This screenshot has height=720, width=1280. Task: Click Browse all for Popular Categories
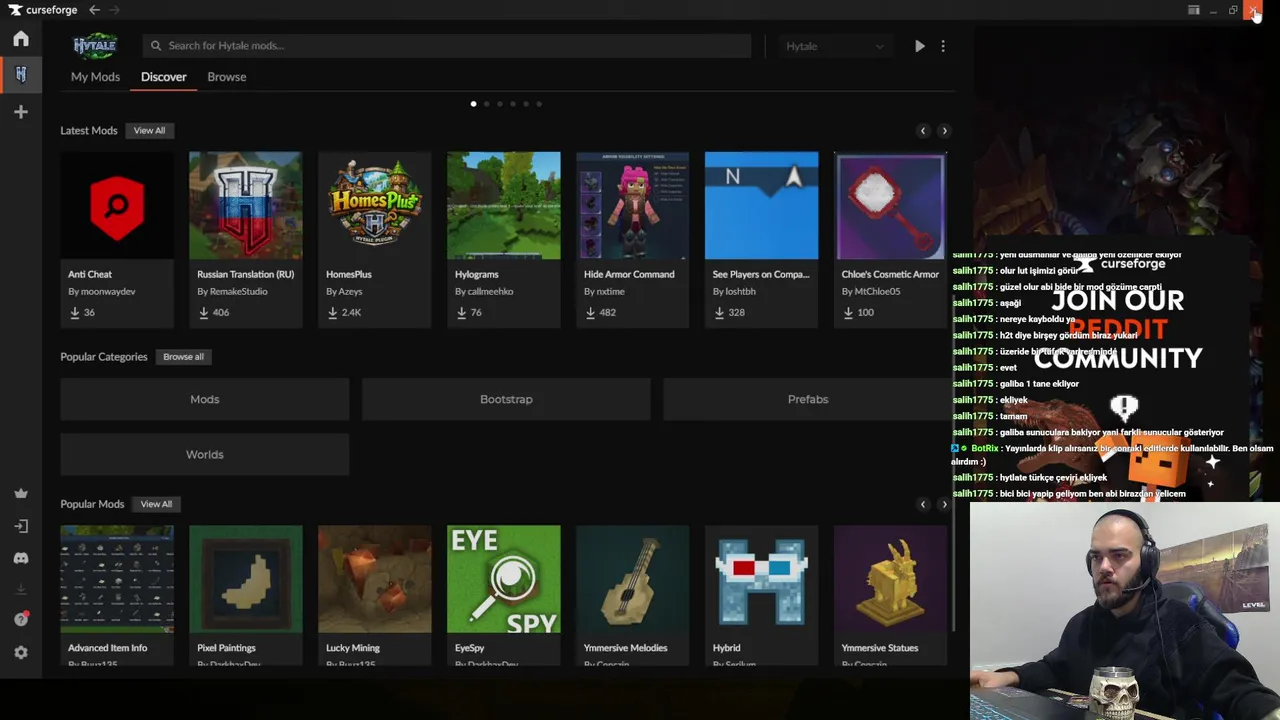tap(183, 357)
